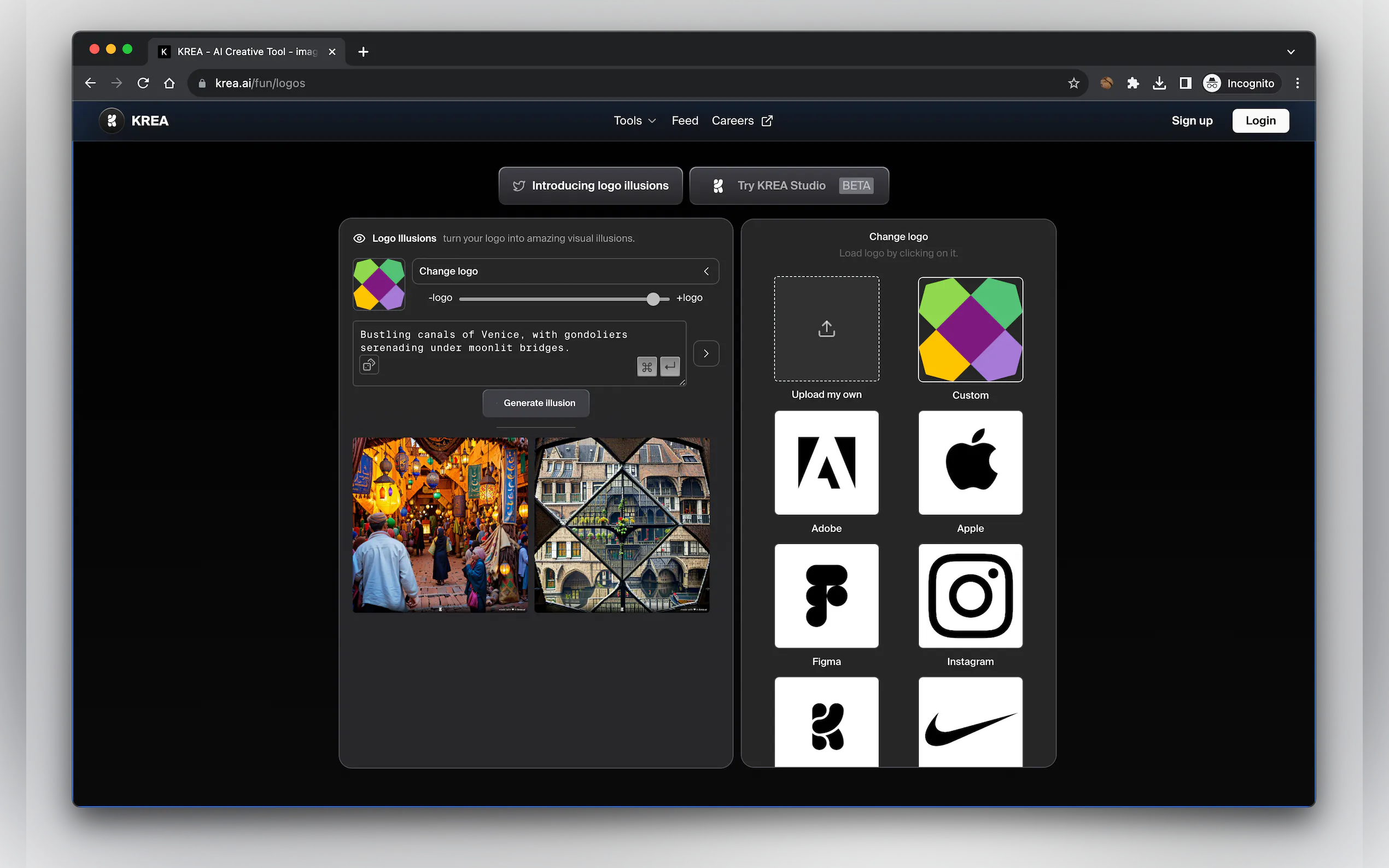Reload the page
The image size is (1389, 868).
coord(143,83)
